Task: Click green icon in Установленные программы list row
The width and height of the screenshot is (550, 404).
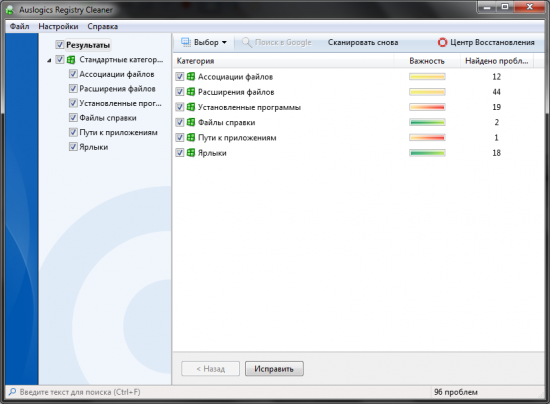Action: tap(191, 107)
